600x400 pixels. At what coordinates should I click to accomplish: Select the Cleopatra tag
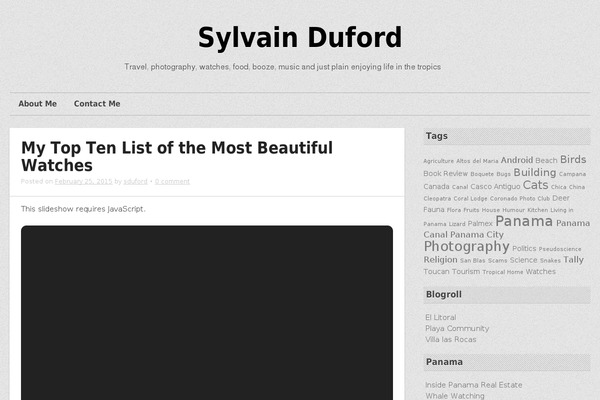coord(437,199)
